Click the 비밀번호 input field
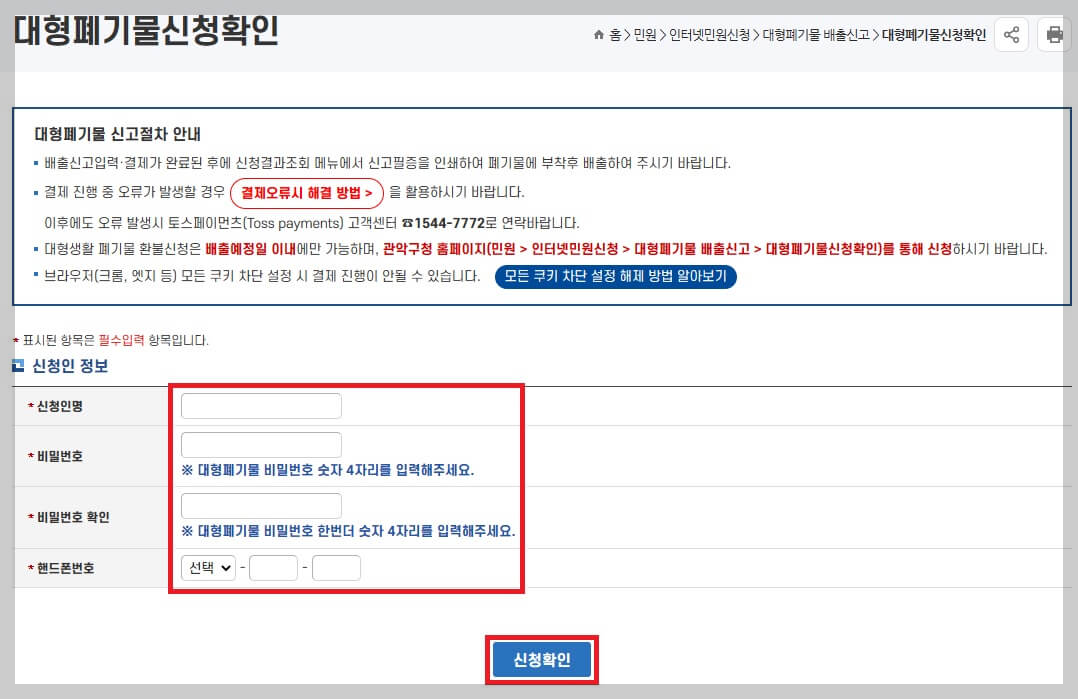 [x=260, y=444]
